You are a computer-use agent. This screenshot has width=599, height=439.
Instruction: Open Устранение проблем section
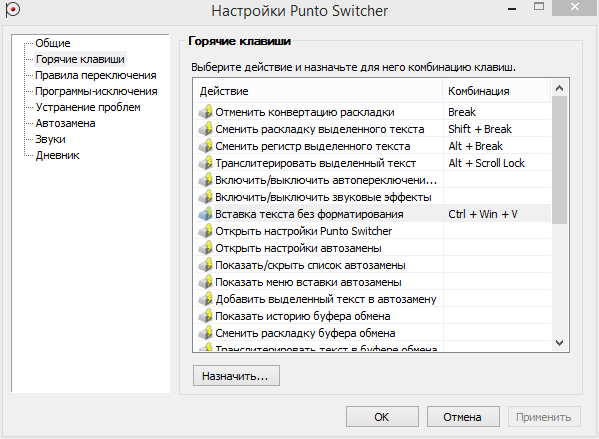click(x=88, y=107)
